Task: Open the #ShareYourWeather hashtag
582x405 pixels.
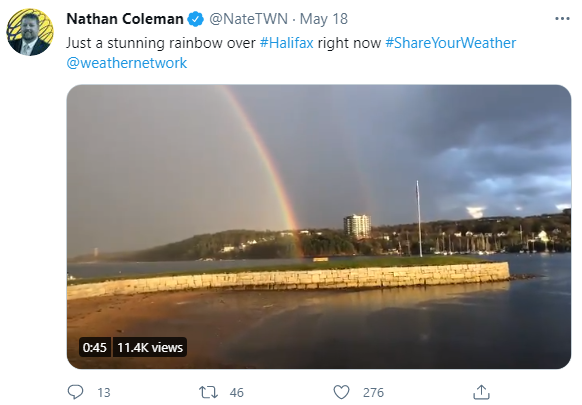Action: click(x=451, y=43)
